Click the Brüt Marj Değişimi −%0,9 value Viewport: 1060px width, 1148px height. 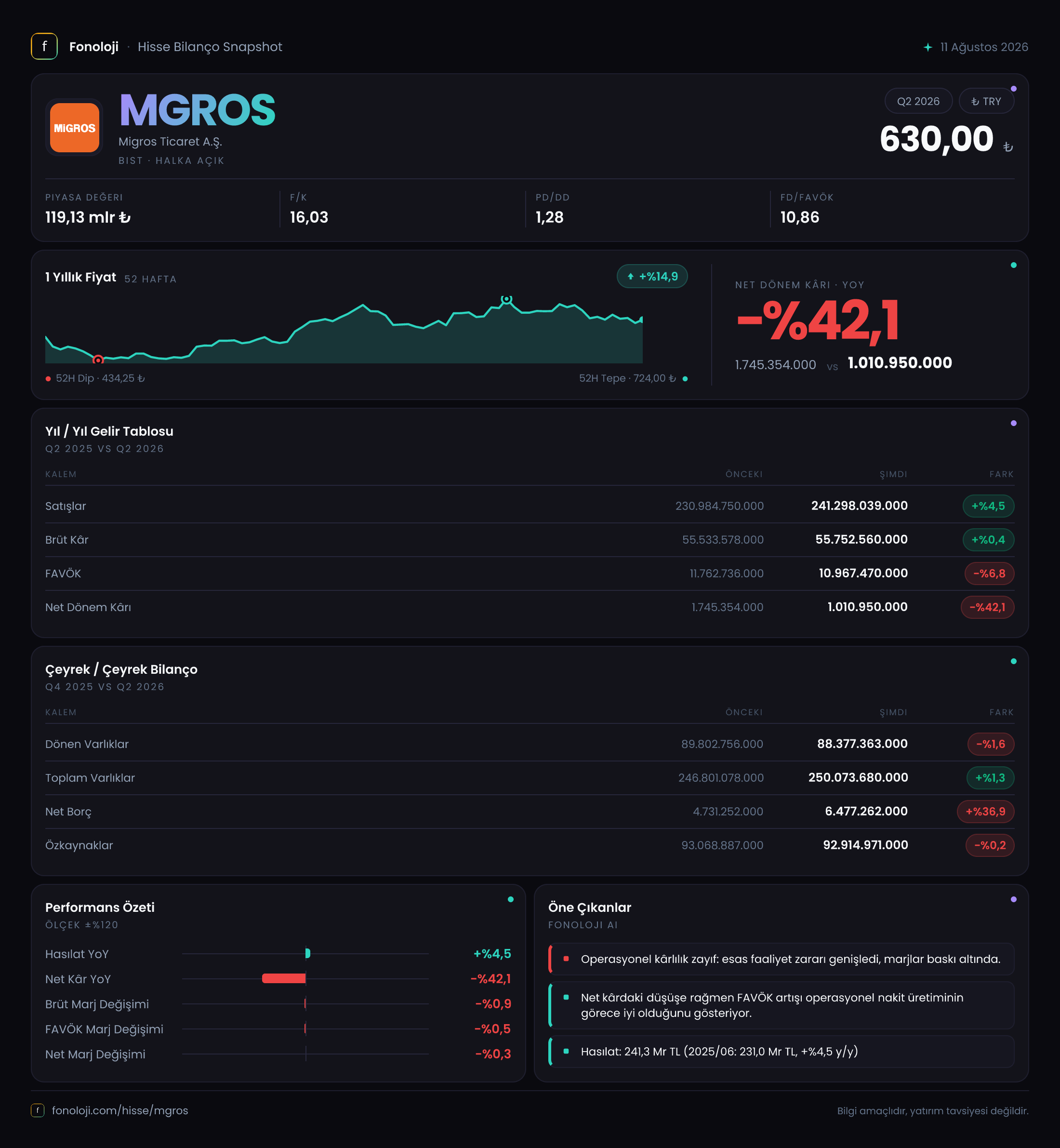coord(493,1004)
